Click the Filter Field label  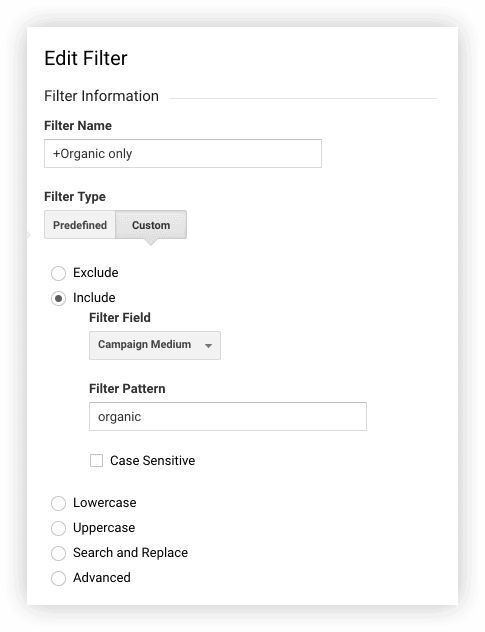120,318
